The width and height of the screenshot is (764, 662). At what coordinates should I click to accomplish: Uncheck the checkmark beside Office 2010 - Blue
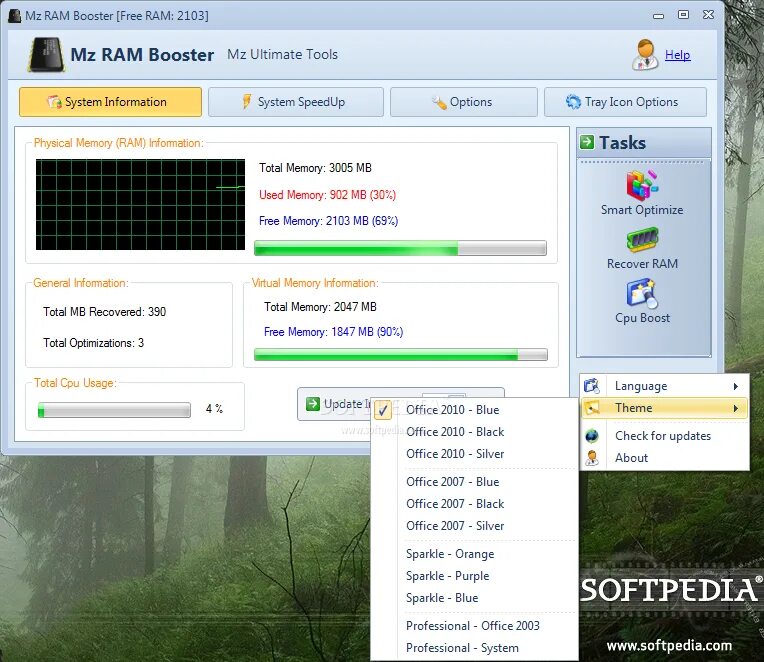coord(383,410)
